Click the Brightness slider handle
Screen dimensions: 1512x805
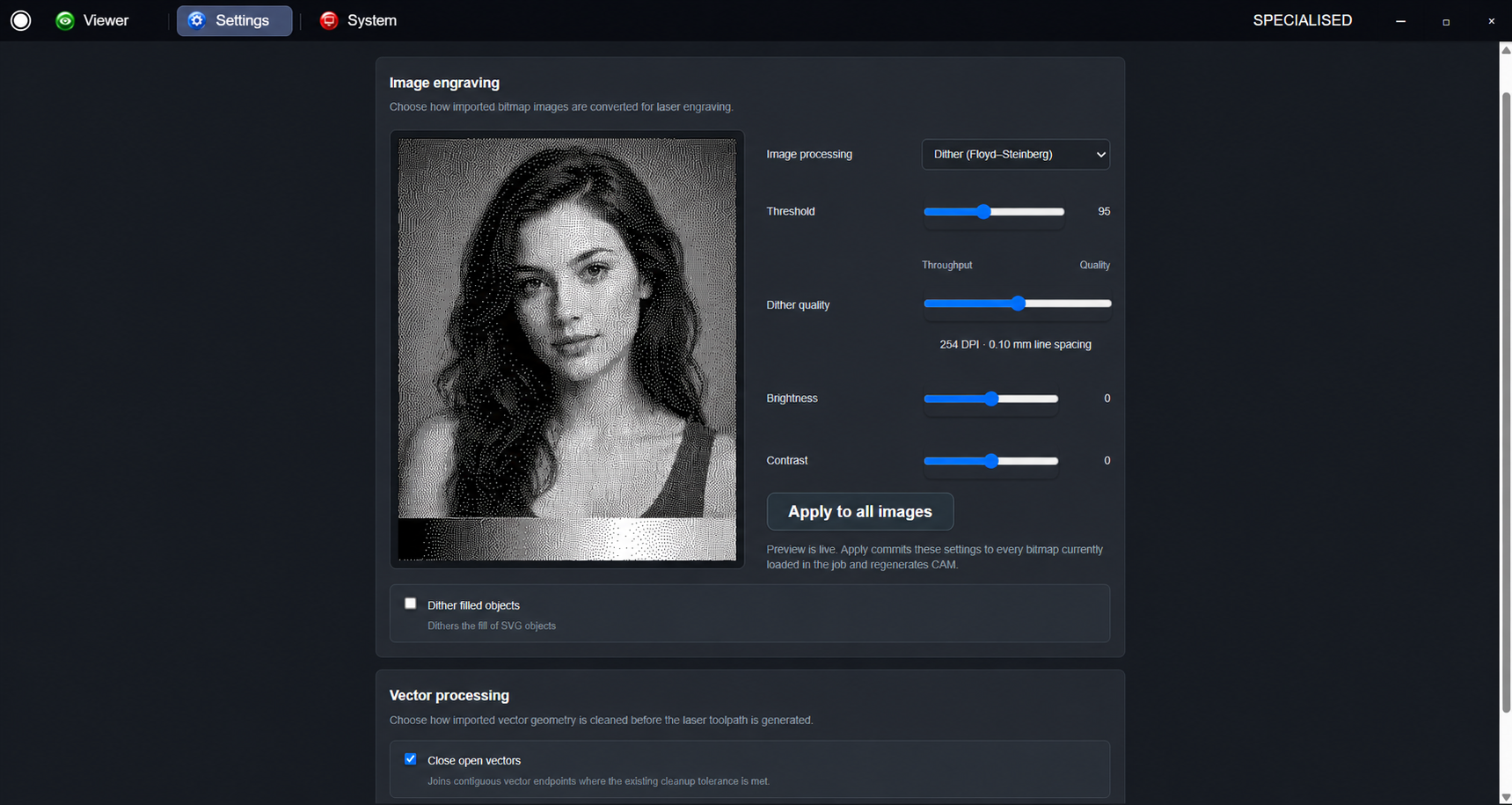991,399
